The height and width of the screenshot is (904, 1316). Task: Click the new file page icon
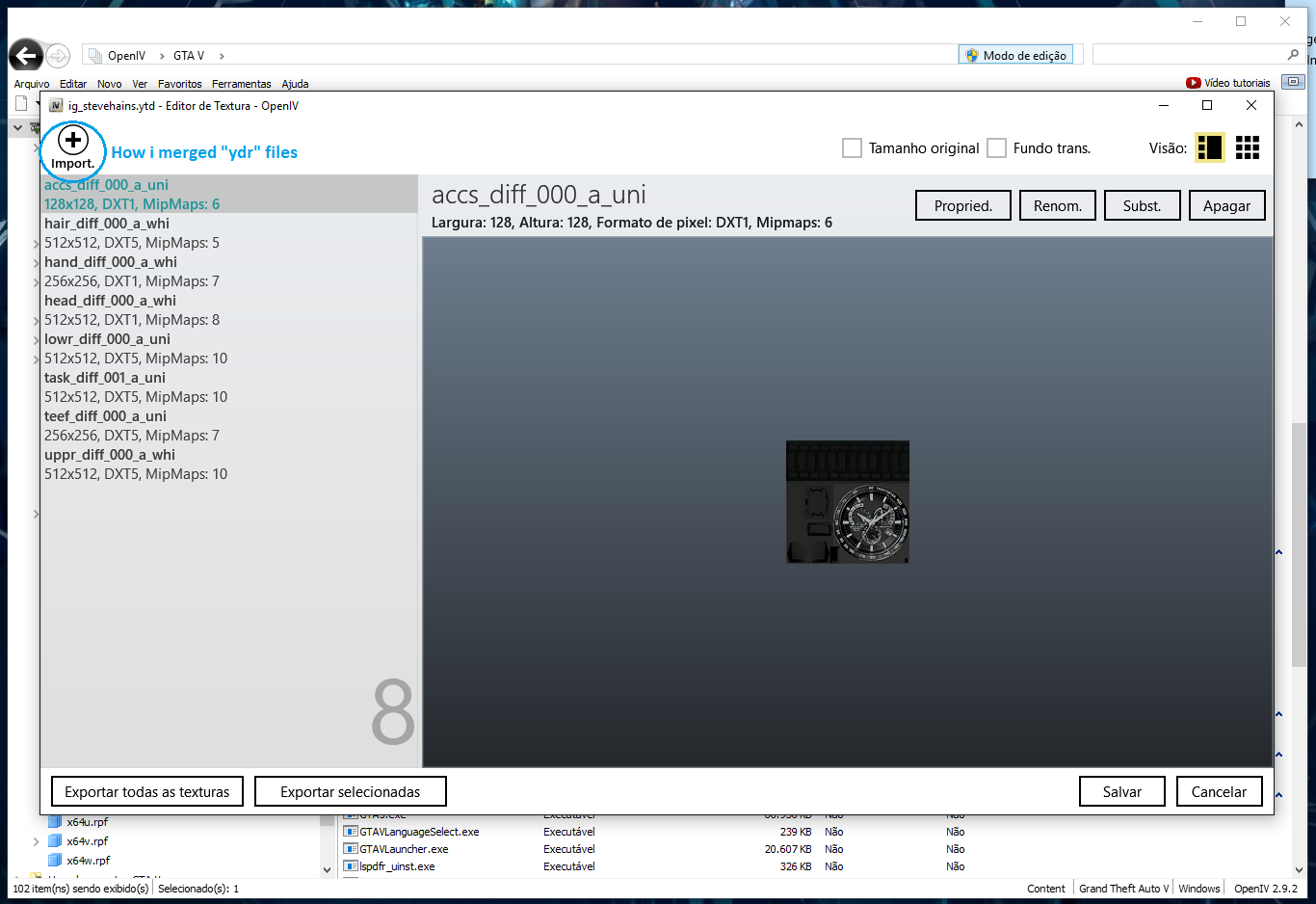pyautogui.click(x=21, y=102)
